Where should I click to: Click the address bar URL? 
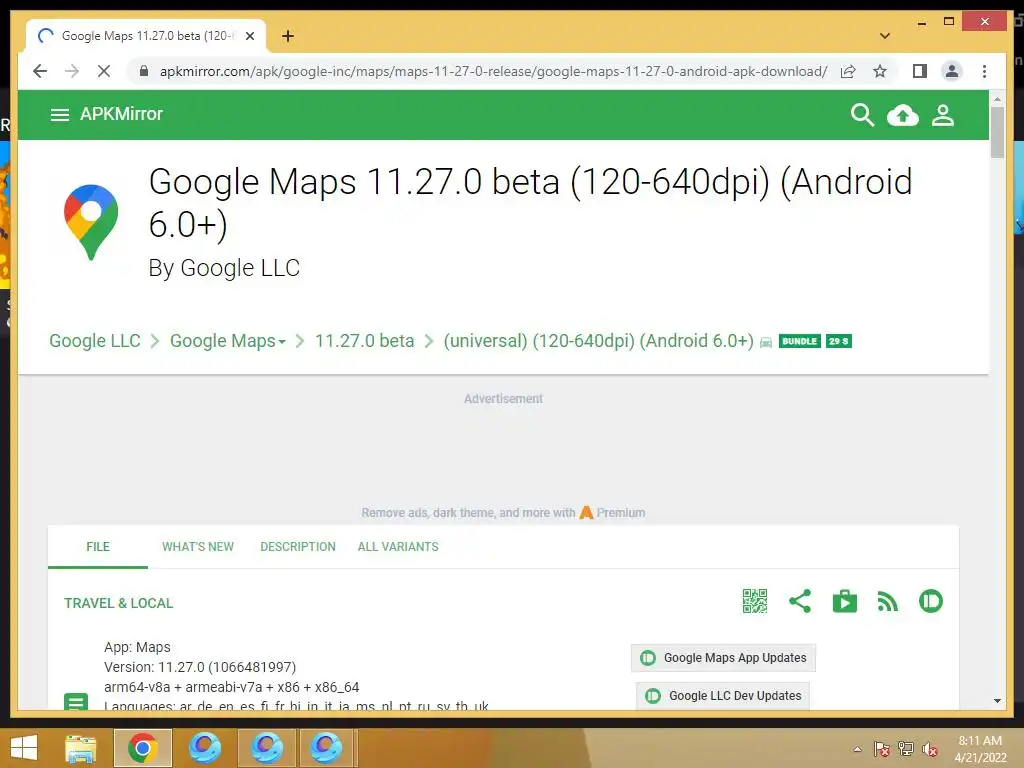click(493, 71)
